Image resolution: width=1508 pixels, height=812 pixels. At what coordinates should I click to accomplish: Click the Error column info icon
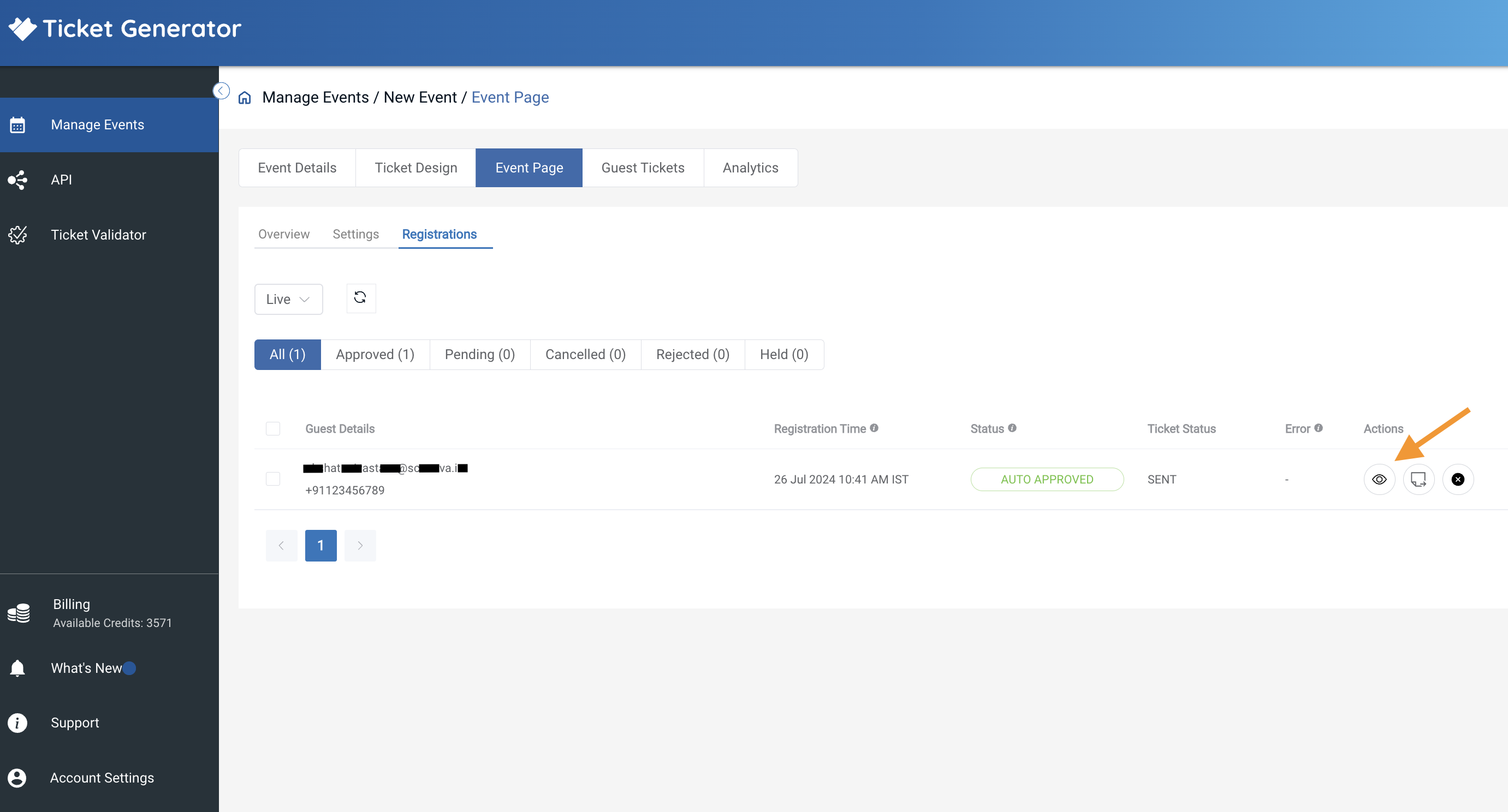(1319, 428)
